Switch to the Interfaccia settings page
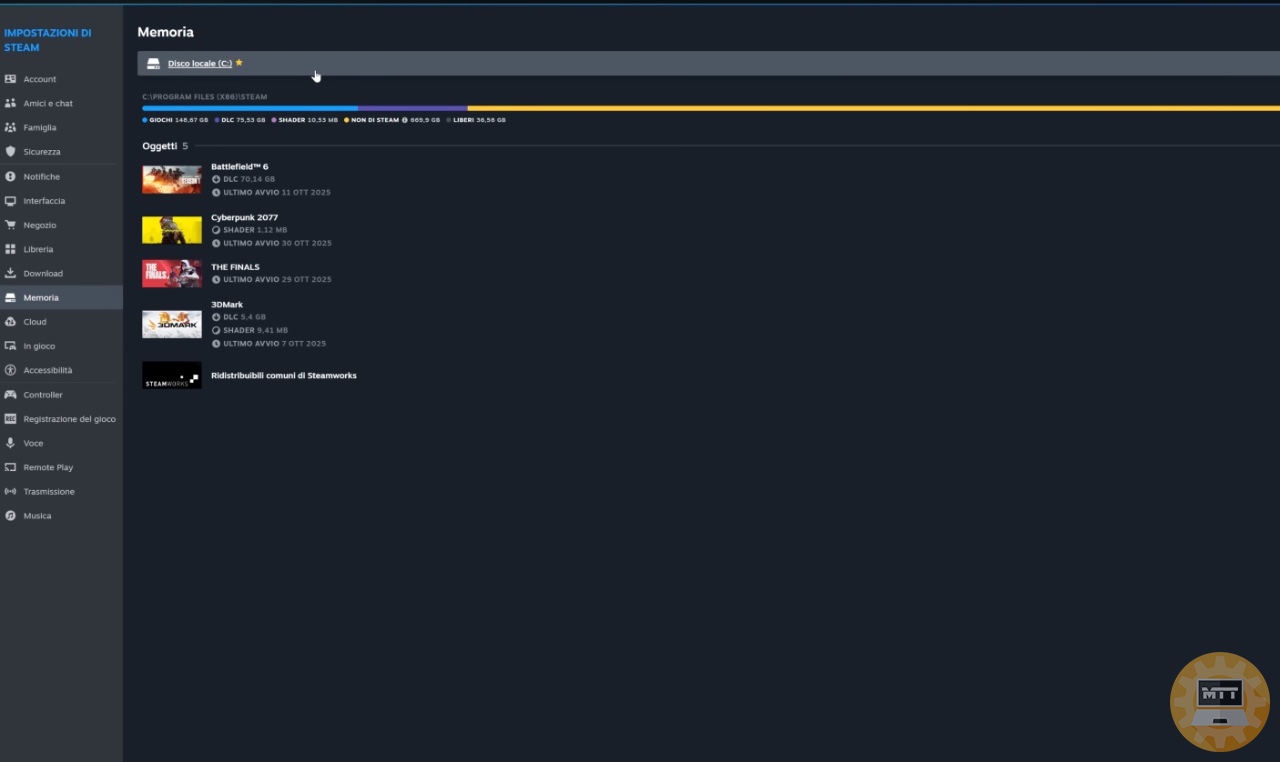The height and width of the screenshot is (762, 1280). (x=44, y=201)
